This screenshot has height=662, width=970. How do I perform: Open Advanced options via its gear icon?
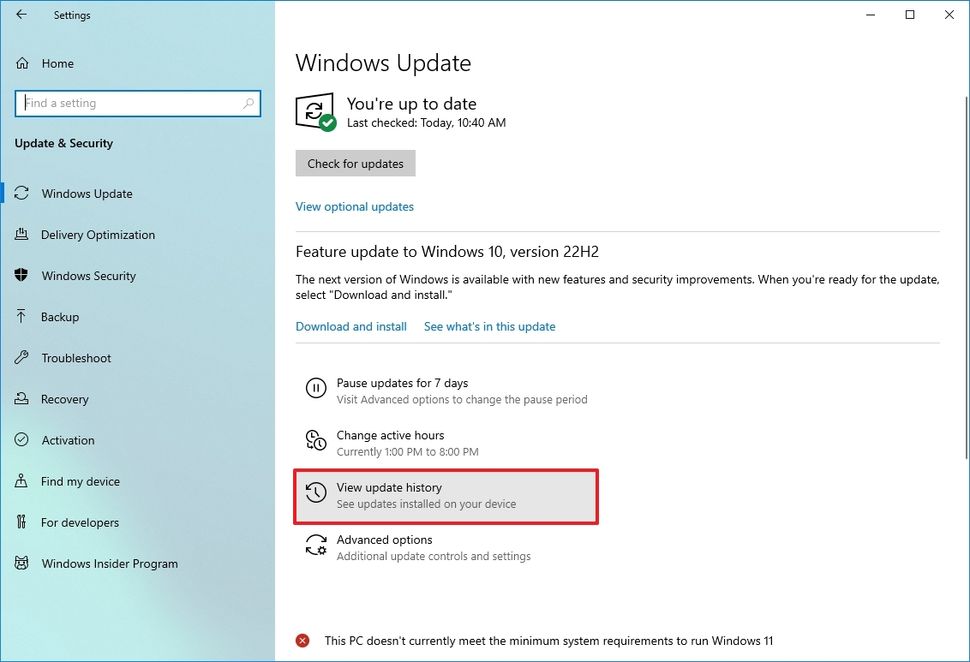314,545
